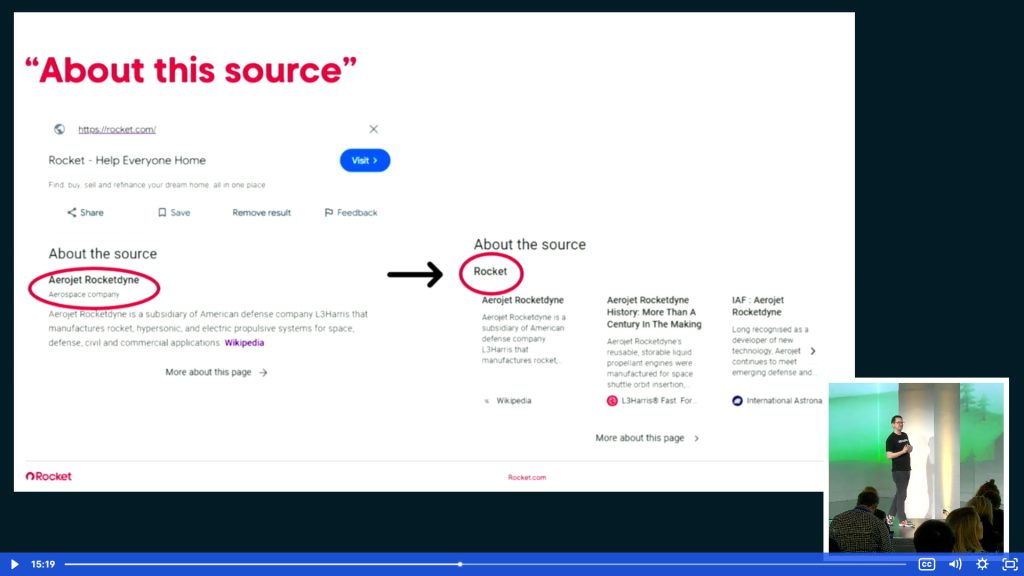
Task: Click the blue Visit button
Action: [365, 161]
